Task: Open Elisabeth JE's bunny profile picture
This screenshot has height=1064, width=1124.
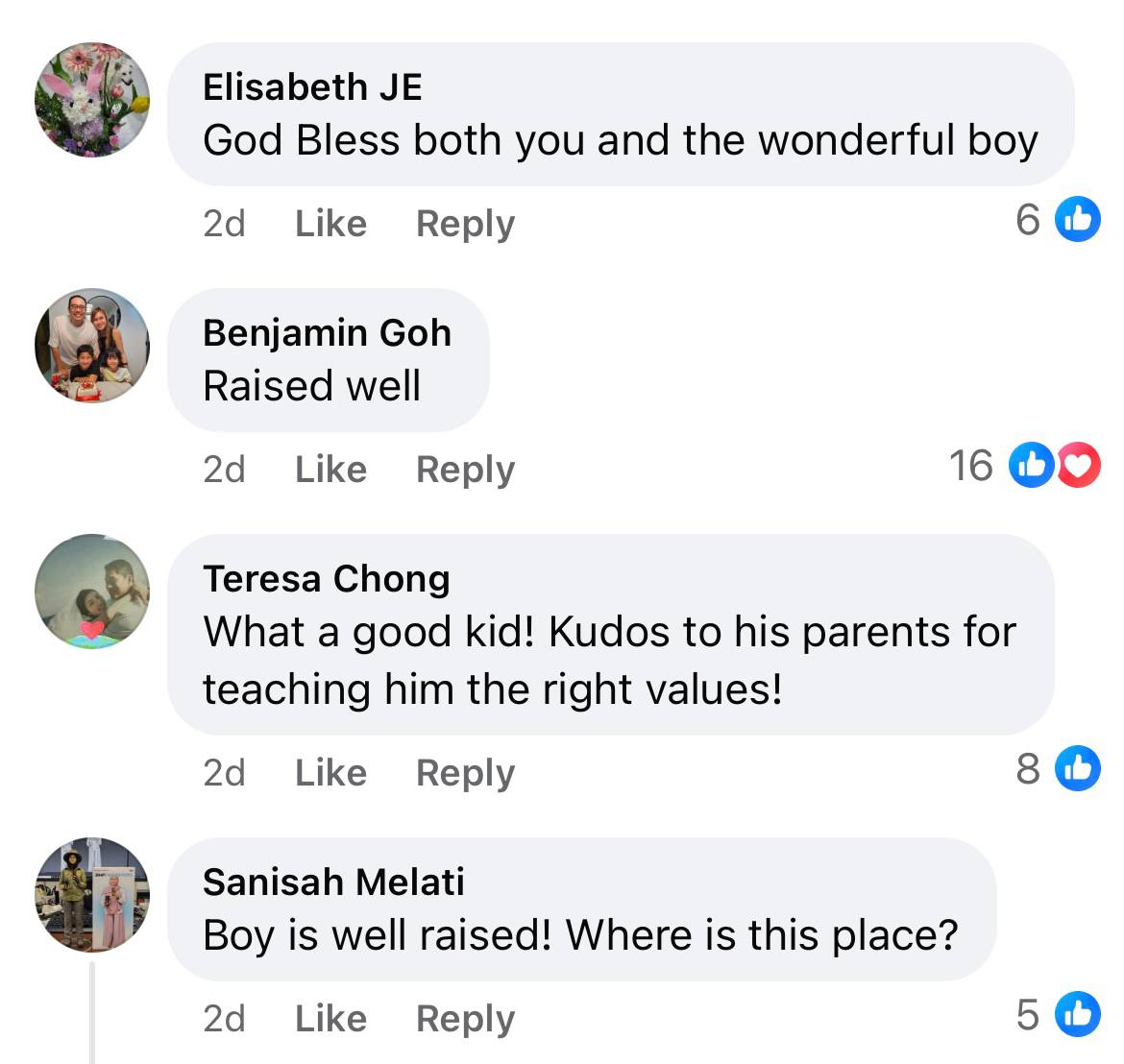Action: point(92,100)
